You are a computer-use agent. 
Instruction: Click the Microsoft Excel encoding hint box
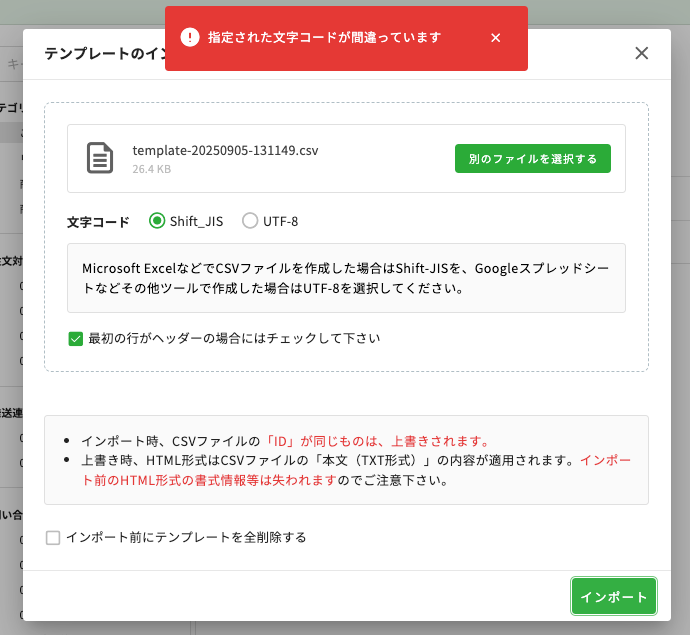click(346, 278)
